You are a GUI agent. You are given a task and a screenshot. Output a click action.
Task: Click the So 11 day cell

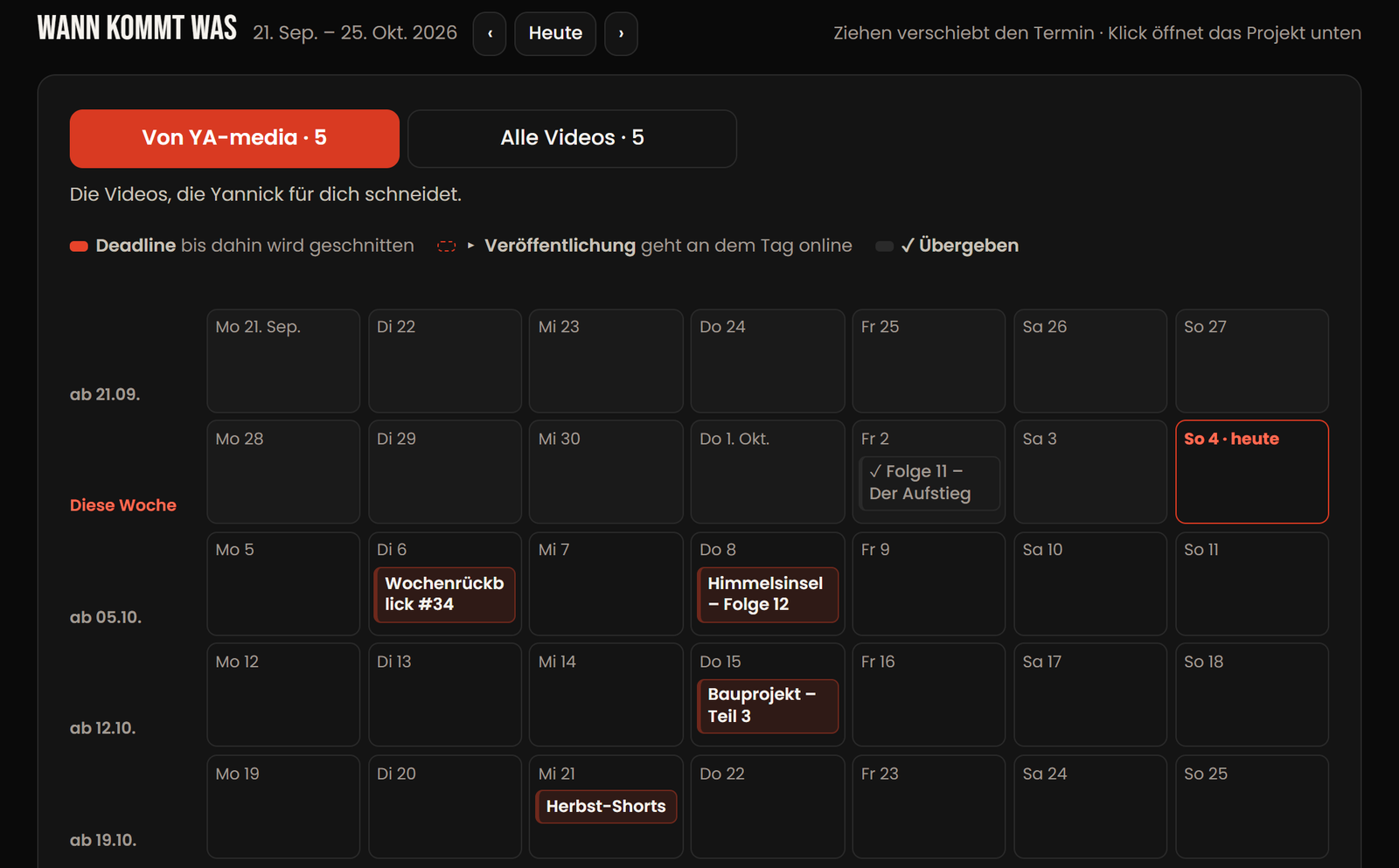point(1252,584)
